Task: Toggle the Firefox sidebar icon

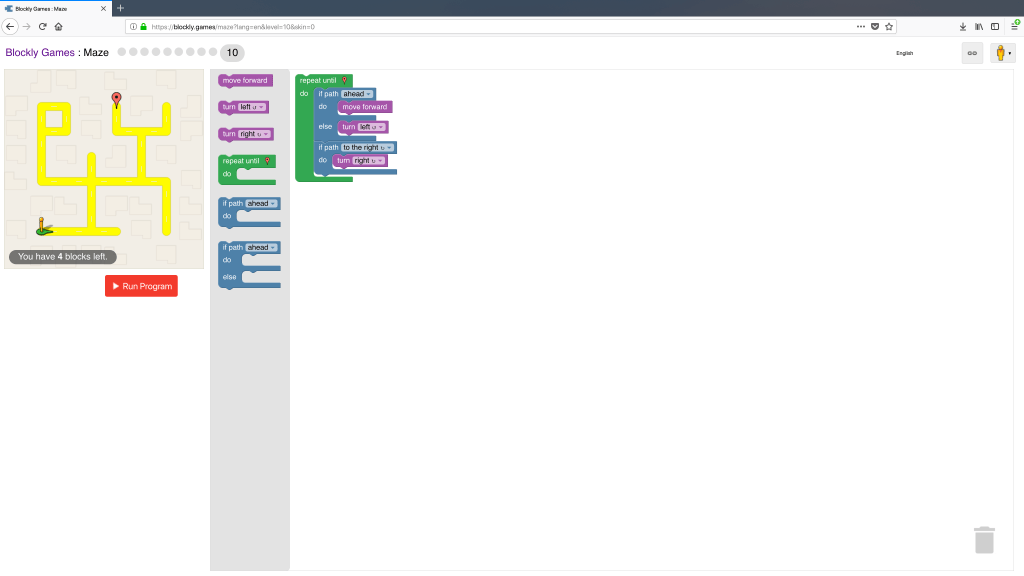Action: click(x=995, y=26)
